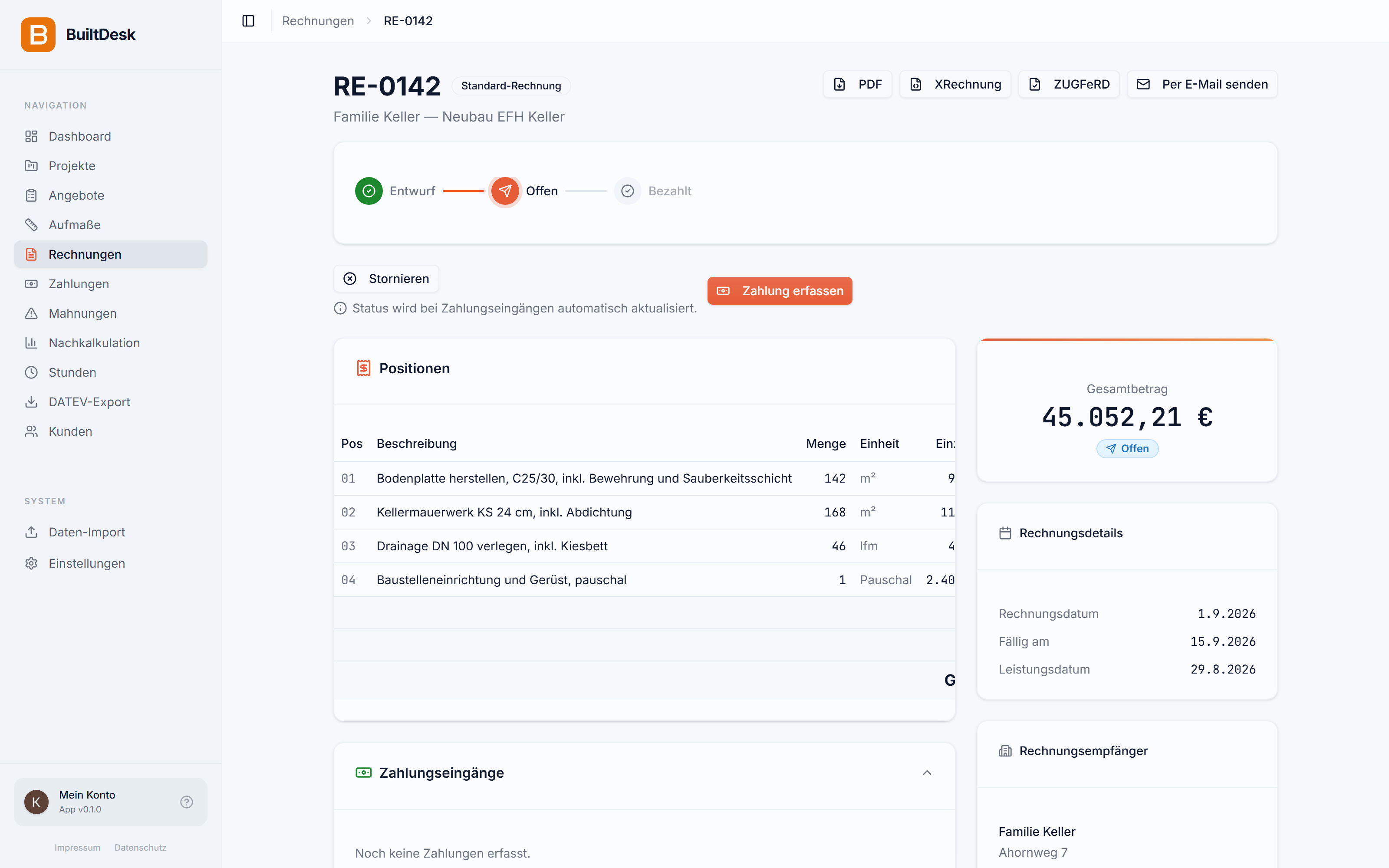
Task: Open Projekte in the navigation
Action: coord(110,166)
